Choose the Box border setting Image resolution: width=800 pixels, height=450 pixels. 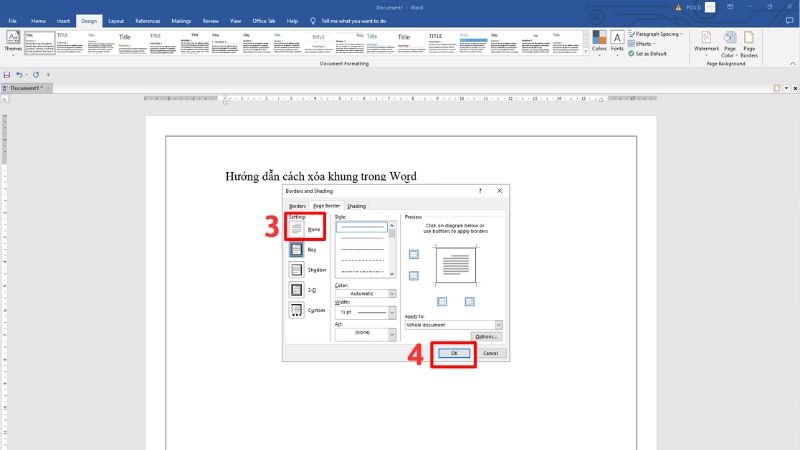[298, 249]
